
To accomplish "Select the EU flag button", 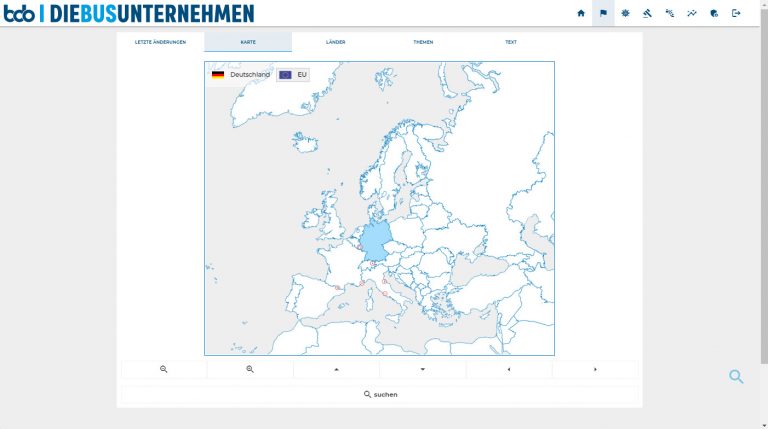I will 294,75.
